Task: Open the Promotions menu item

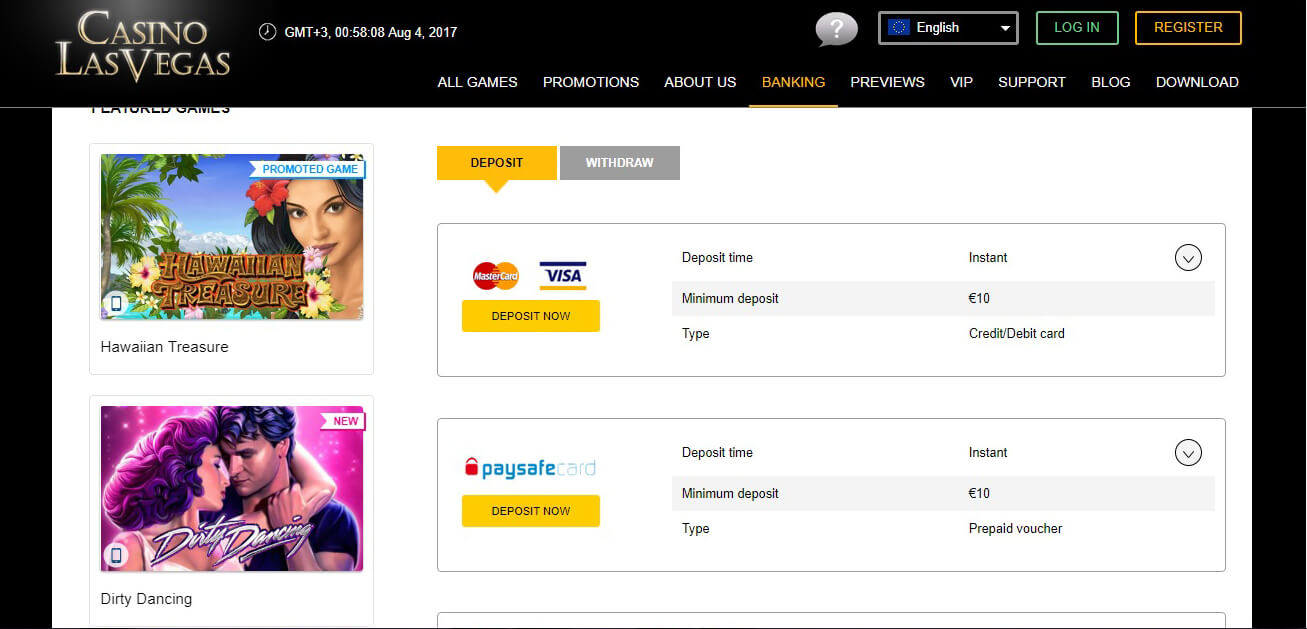Action: click(590, 82)
